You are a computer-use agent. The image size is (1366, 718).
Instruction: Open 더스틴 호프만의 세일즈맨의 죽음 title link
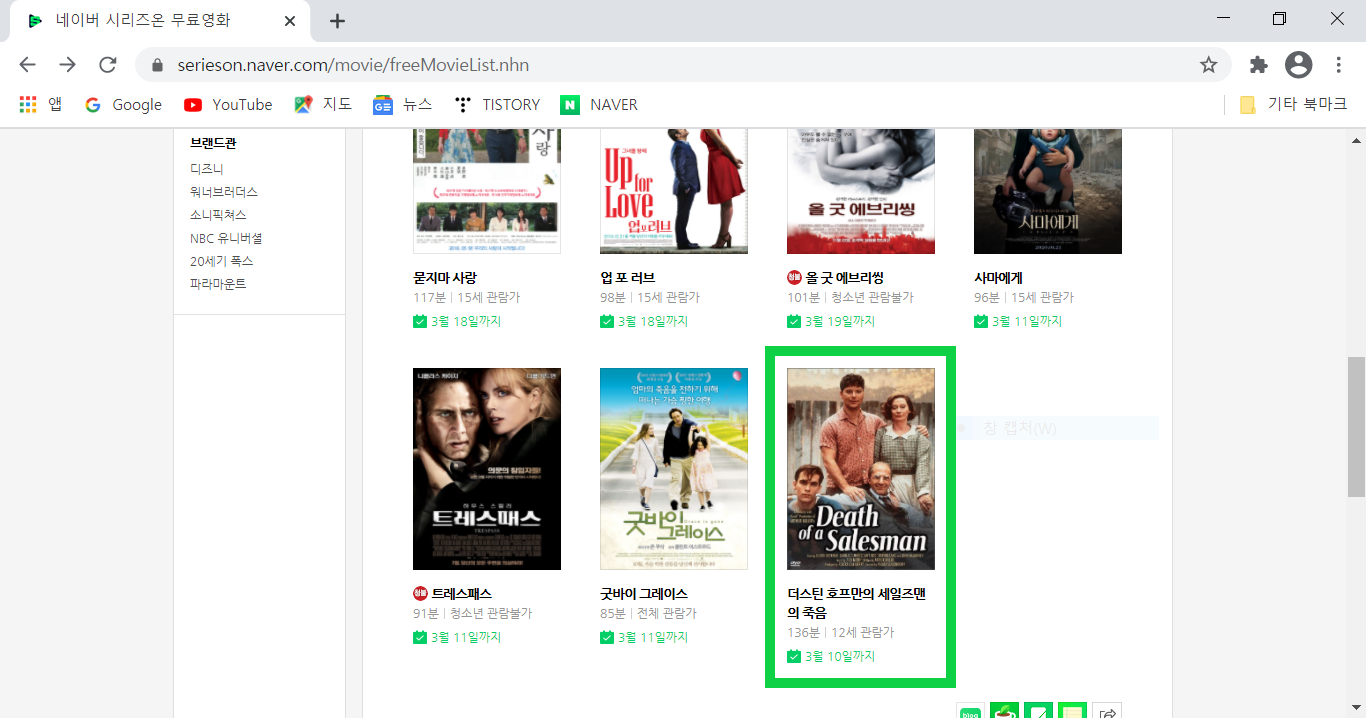pyautogui.click(x=857, y=603)
